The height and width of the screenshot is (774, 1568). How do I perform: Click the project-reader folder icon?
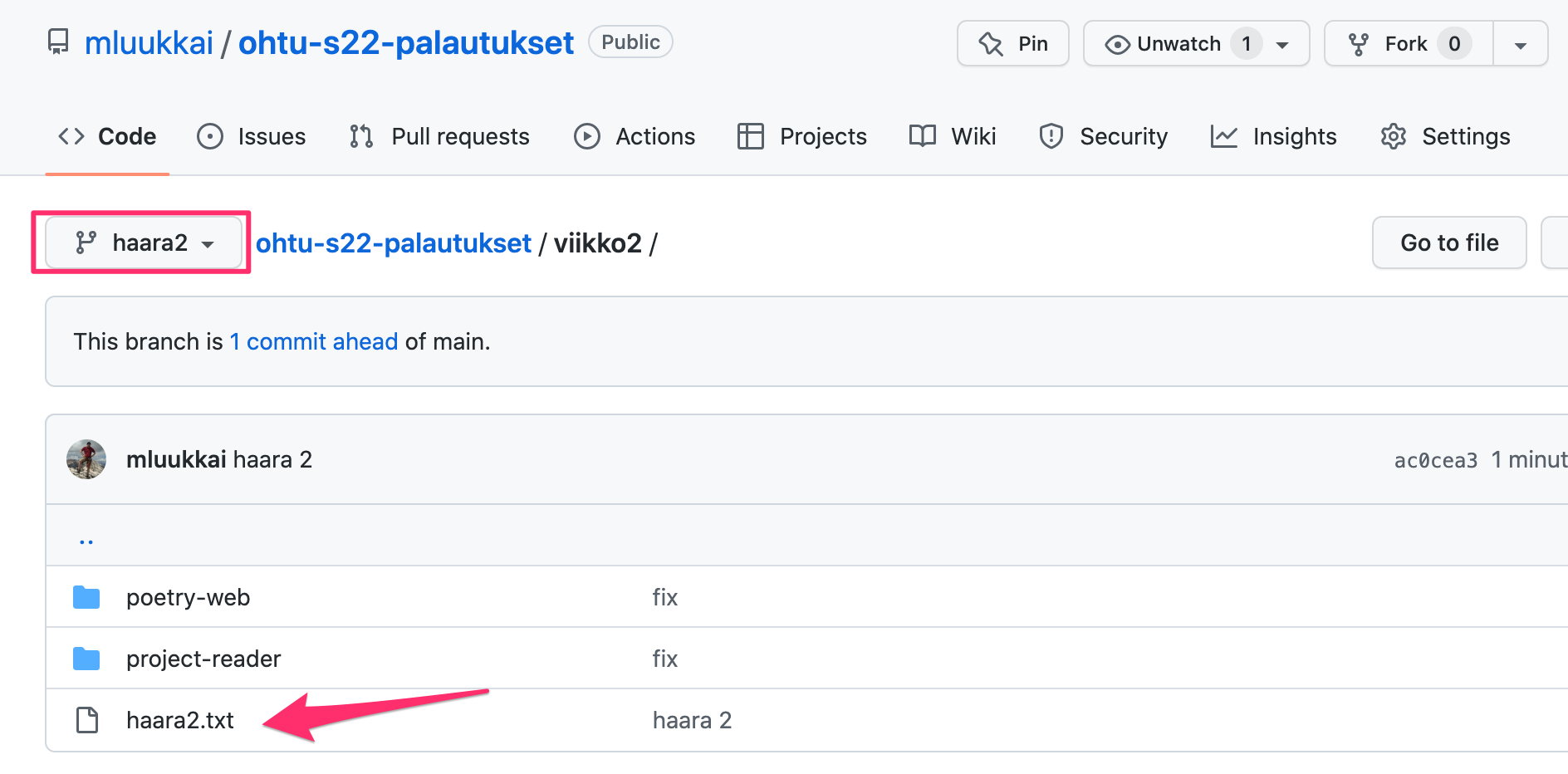tap(86, 659)
